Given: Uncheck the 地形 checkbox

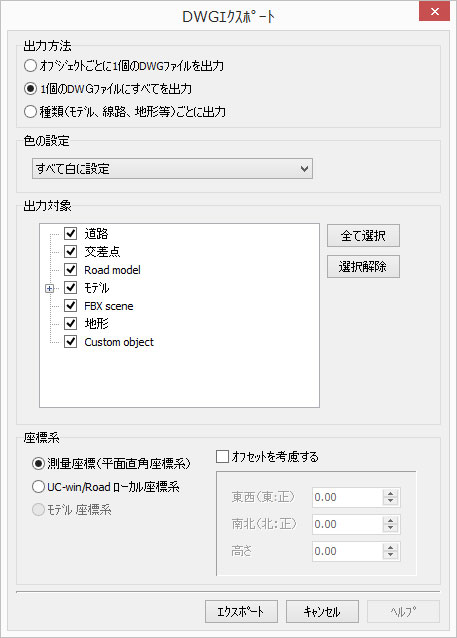Looking at the screenshot, I should click(70, 323).
